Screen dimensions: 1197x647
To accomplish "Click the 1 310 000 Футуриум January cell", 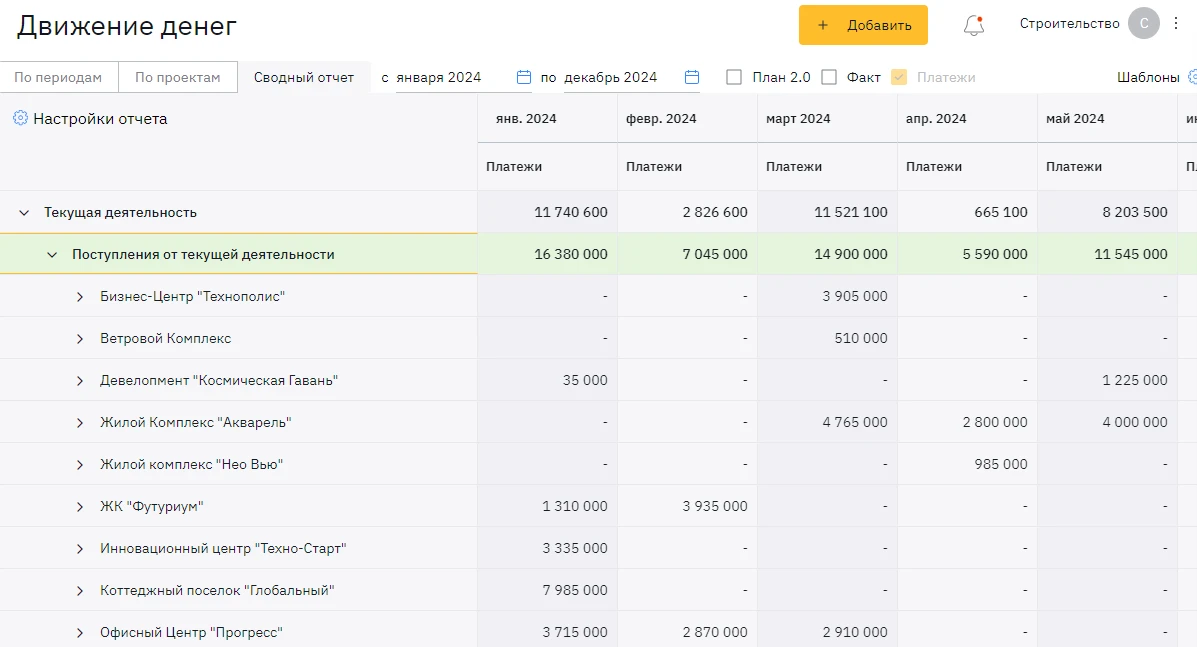I will 547,506.
